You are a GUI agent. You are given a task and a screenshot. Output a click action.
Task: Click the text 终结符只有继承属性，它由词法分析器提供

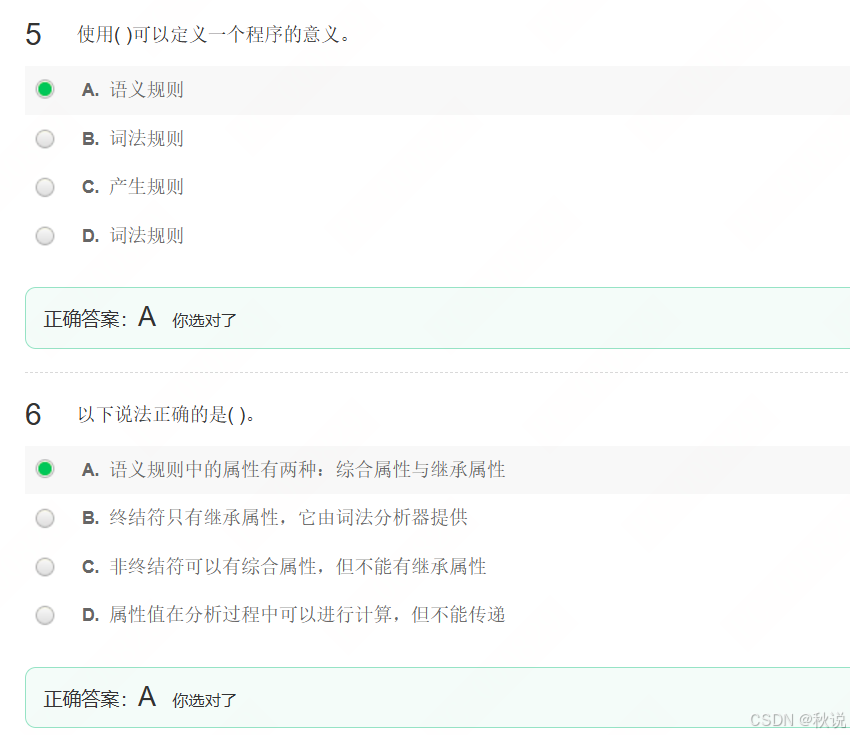(x=288, y=518)
